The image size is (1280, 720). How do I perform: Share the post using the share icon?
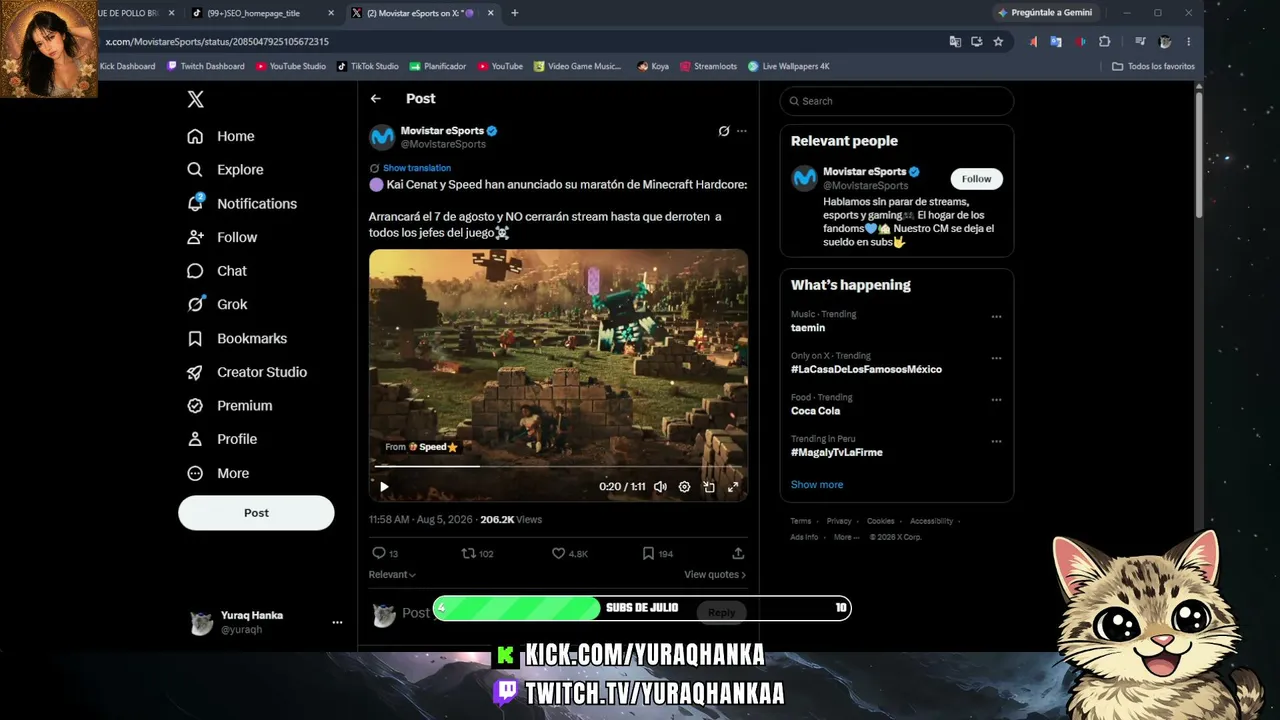[738, 553]
